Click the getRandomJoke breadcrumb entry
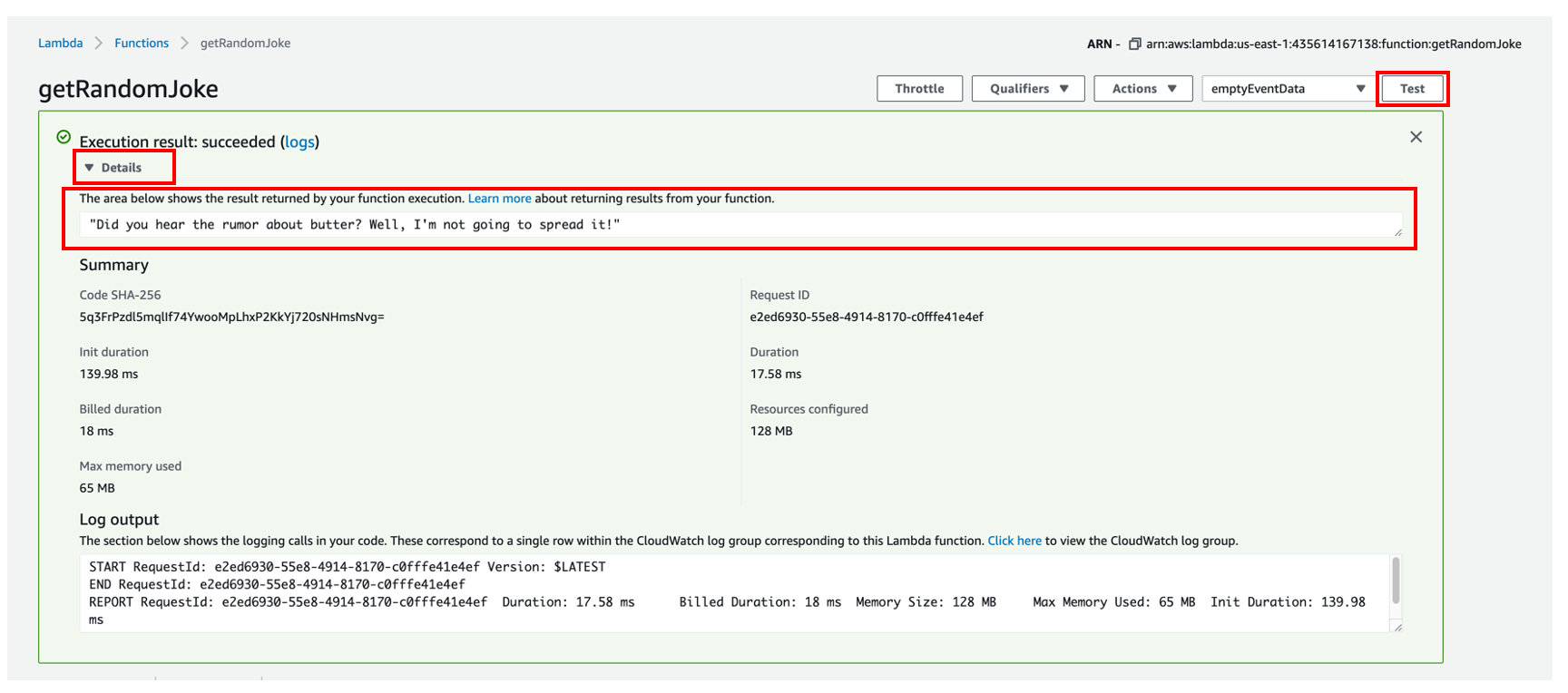Screen dimensions: 1568x693 coord(245,44)
